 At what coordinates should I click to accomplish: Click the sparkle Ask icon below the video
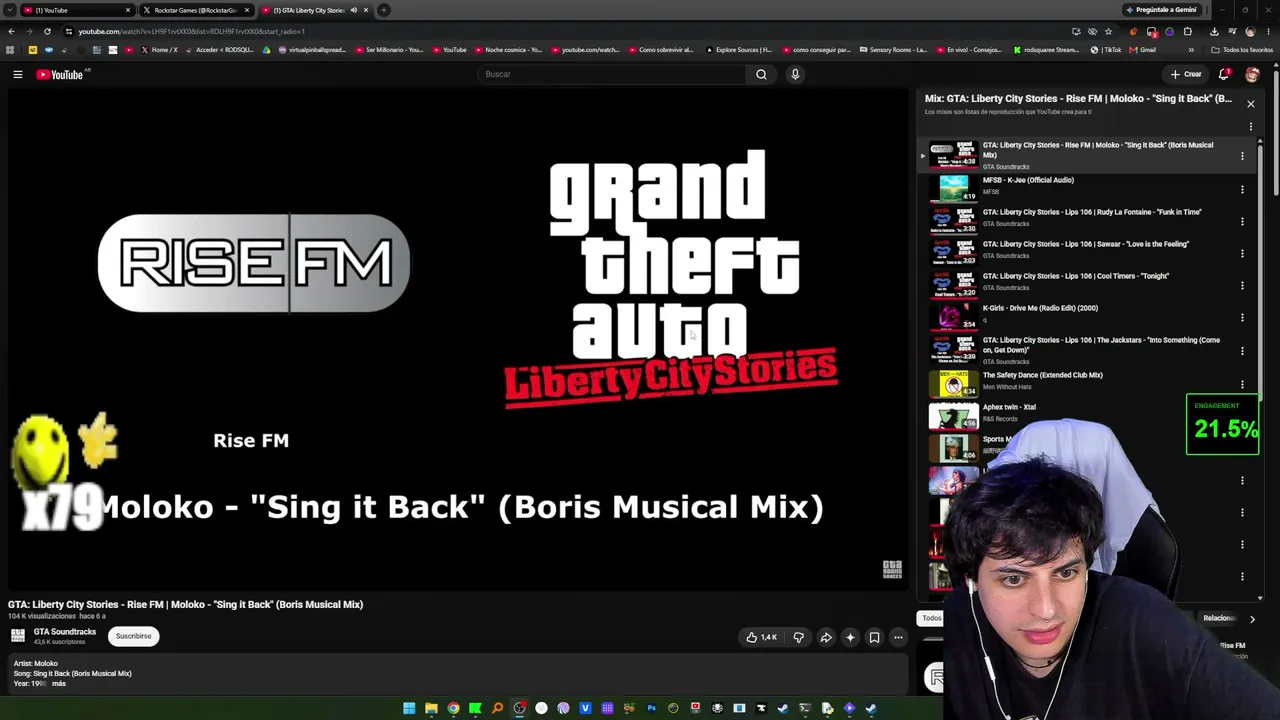click(850, 637)
